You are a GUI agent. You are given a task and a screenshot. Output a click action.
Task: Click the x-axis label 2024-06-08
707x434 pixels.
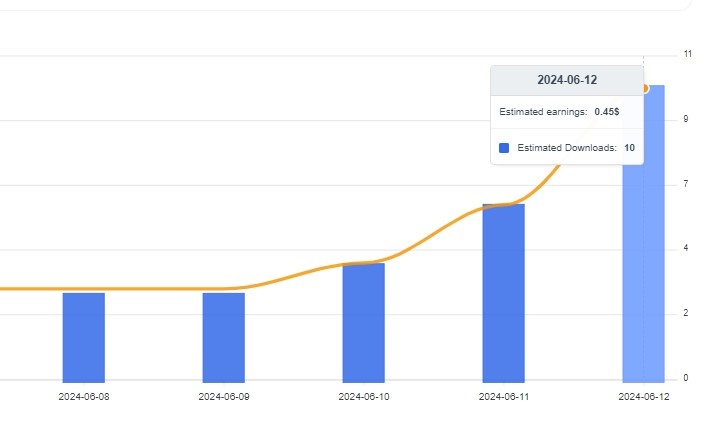click(84, 397)
